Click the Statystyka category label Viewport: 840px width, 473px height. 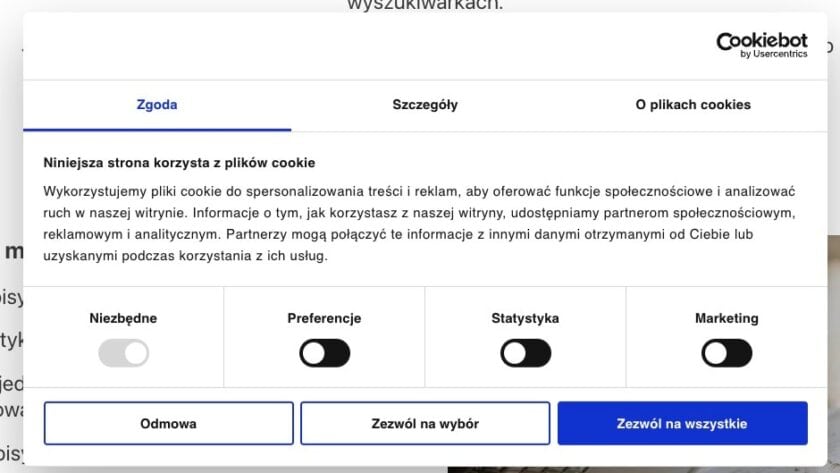point(525,319)
